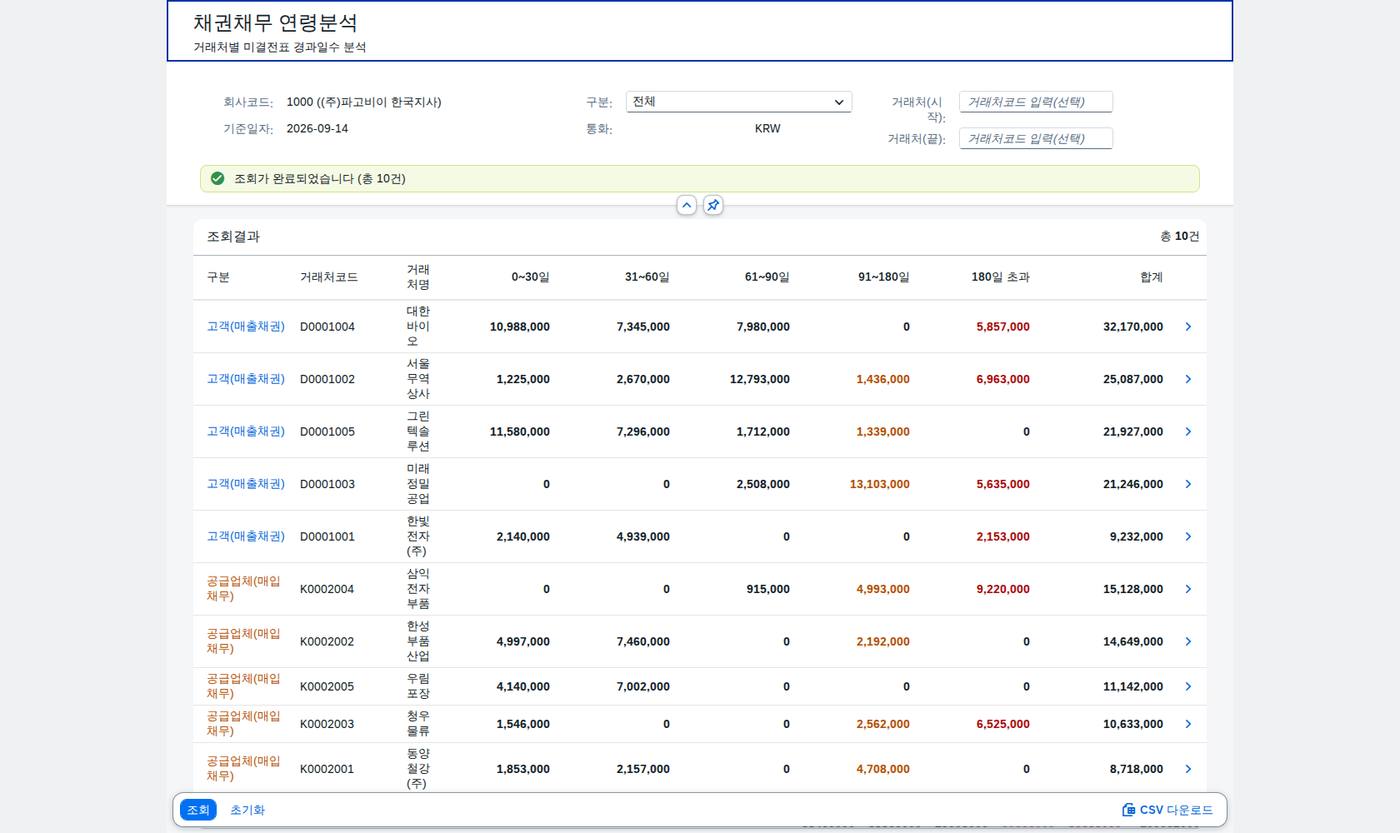Click the 조회가 완료되었습니다 message
The image size is (1400, 833).
pyautogui.click(x=320, y=179)
